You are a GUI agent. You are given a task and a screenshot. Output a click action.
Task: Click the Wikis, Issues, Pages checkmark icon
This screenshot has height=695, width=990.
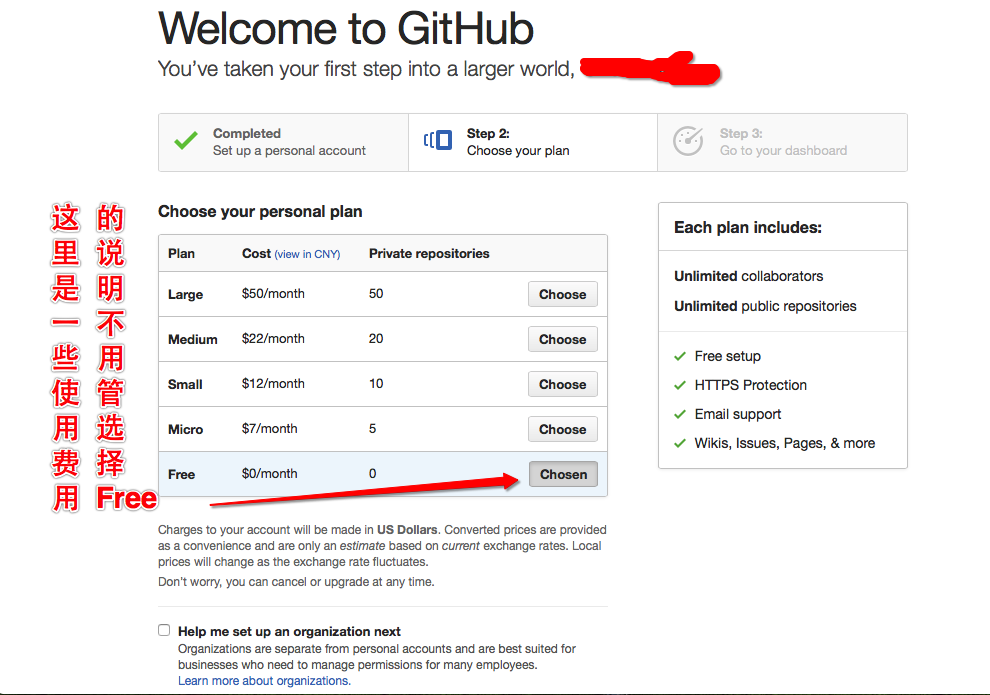680,444
